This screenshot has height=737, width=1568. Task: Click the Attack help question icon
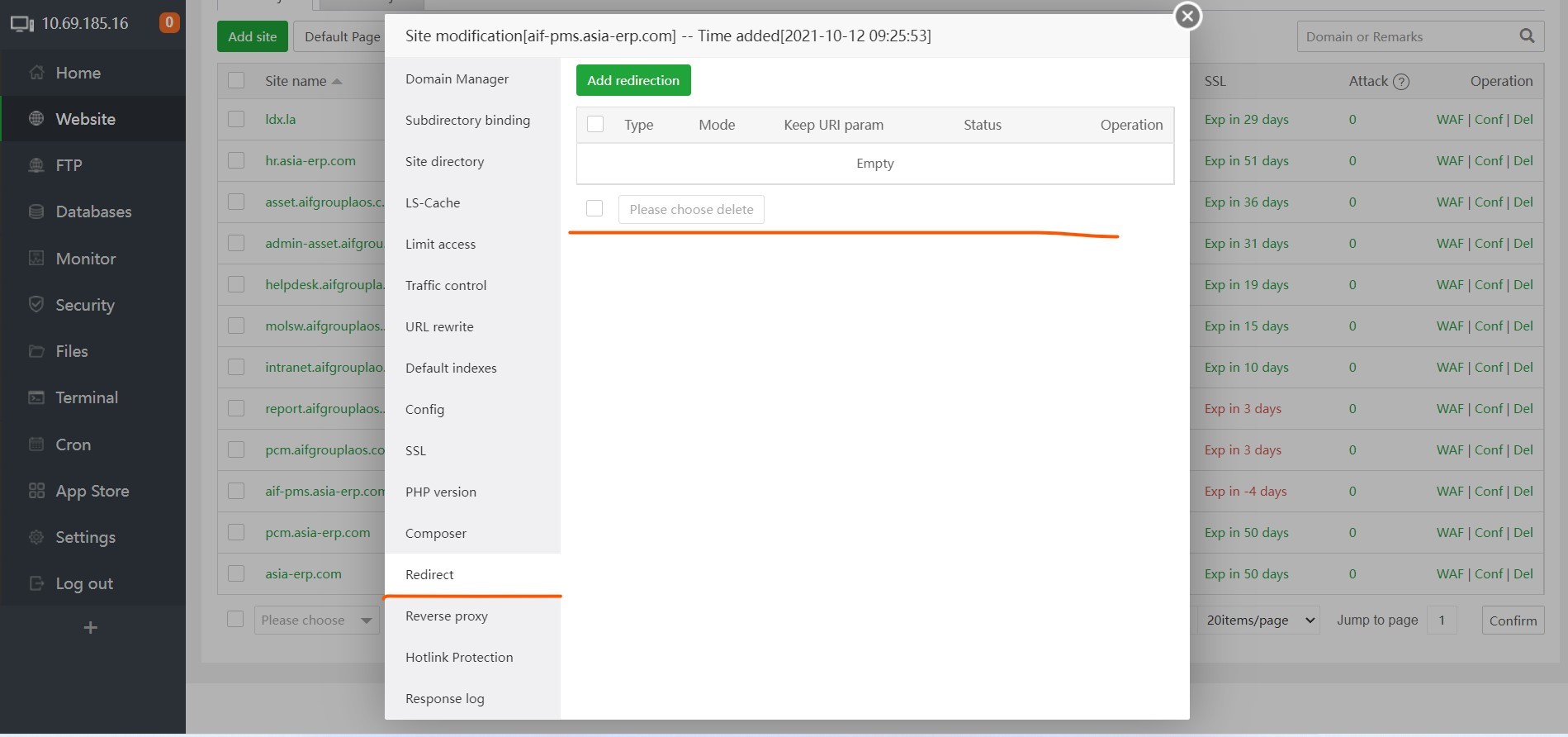pyautogui.click(x=1401, y=82)
